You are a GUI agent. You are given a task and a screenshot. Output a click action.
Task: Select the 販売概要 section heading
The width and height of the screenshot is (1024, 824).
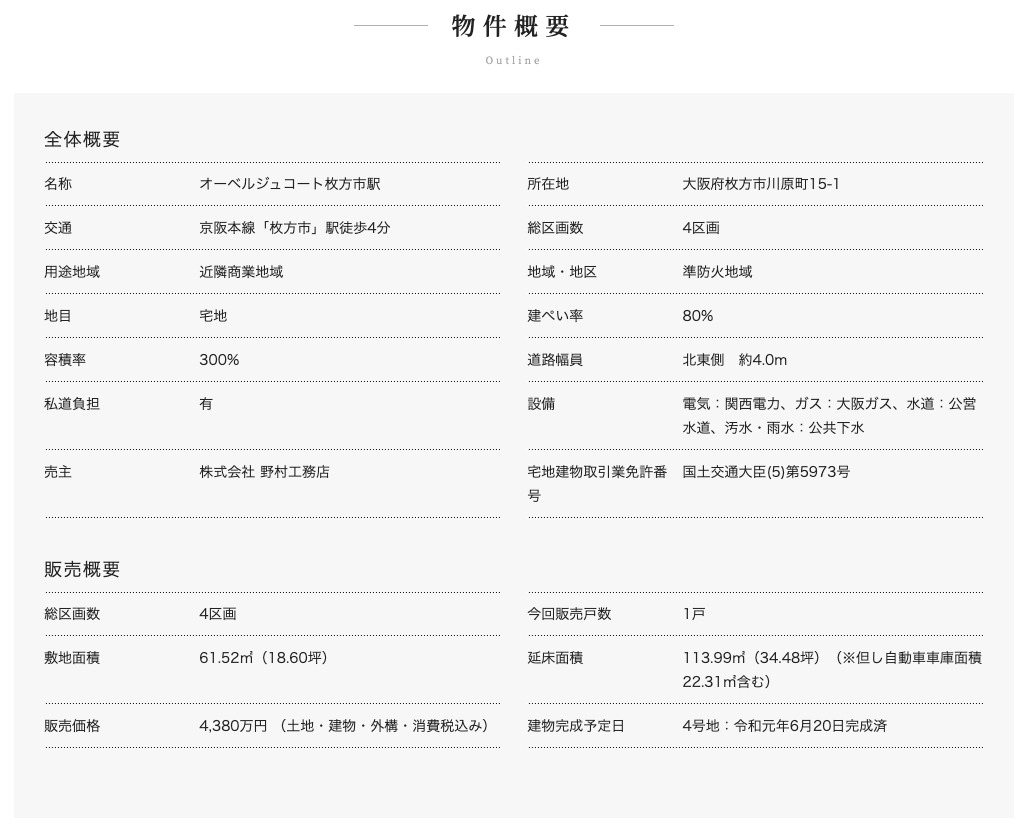coord(82,570)
